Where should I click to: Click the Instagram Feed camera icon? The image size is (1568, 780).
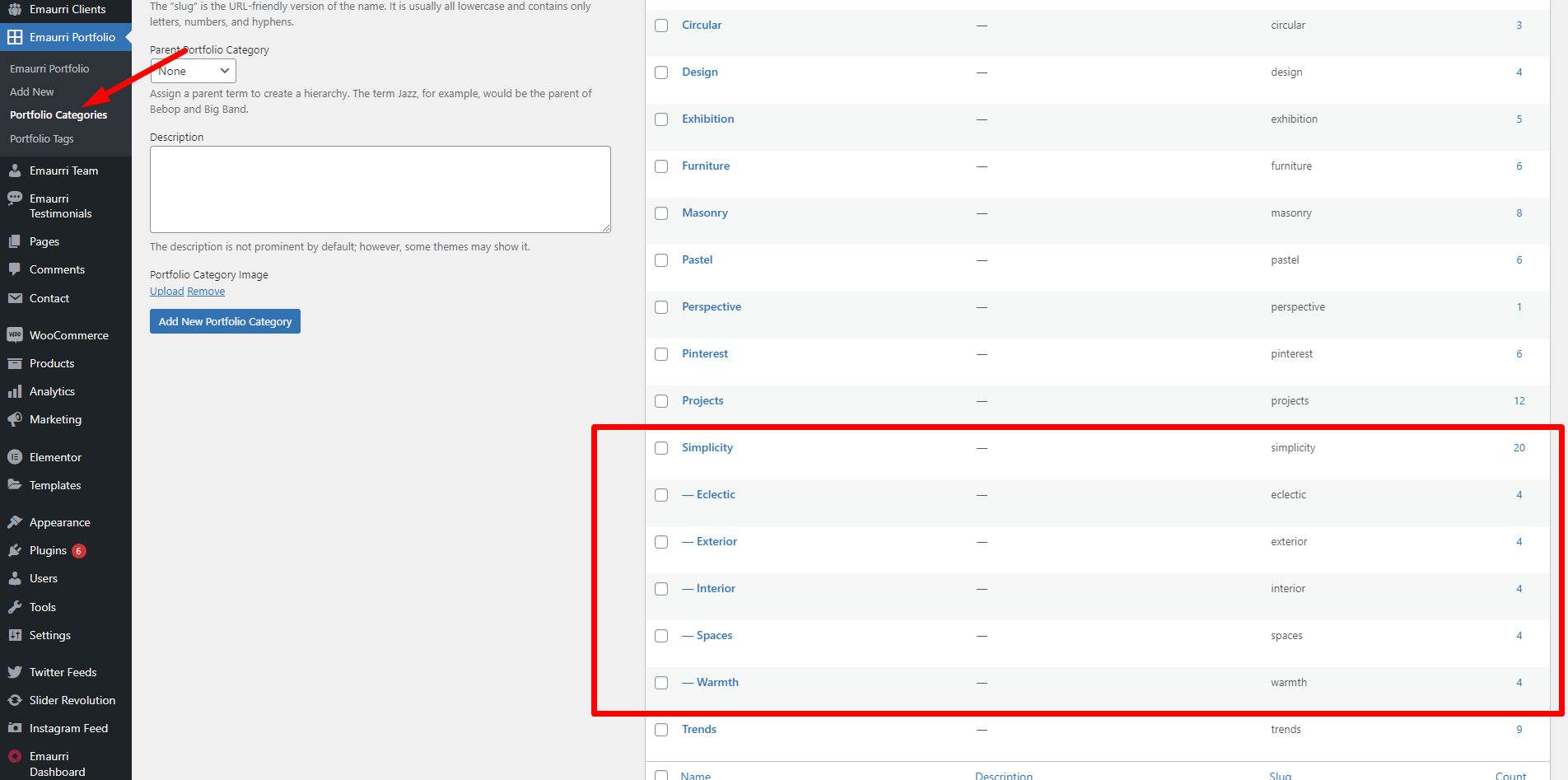tap(15, 728)
